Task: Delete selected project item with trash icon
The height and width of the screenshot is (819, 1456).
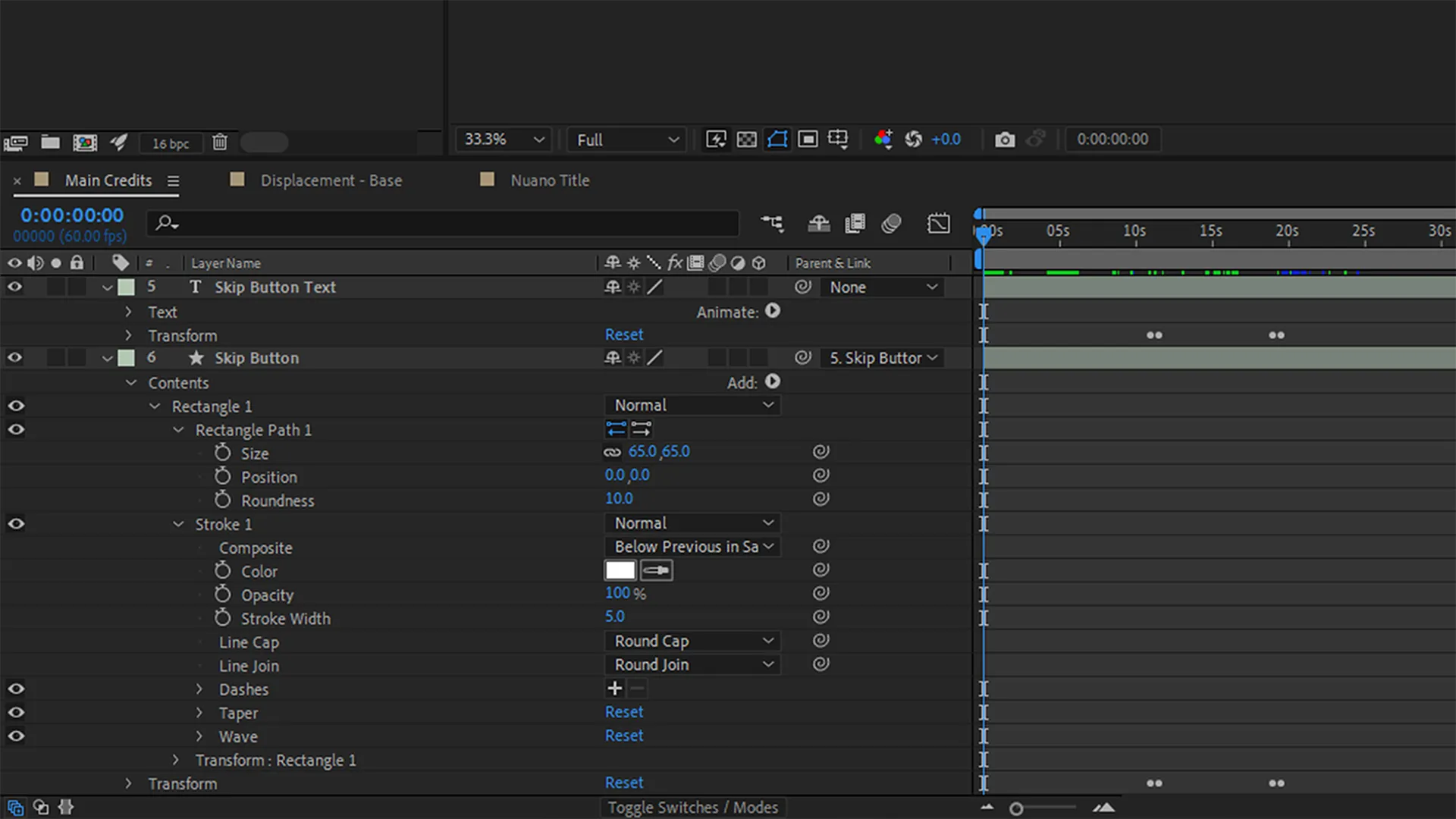Action: click(220, 142)
